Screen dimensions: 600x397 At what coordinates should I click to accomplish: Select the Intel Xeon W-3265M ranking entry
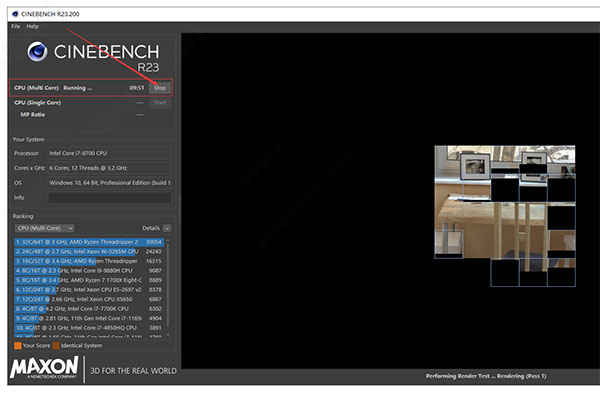coord(89,252)
